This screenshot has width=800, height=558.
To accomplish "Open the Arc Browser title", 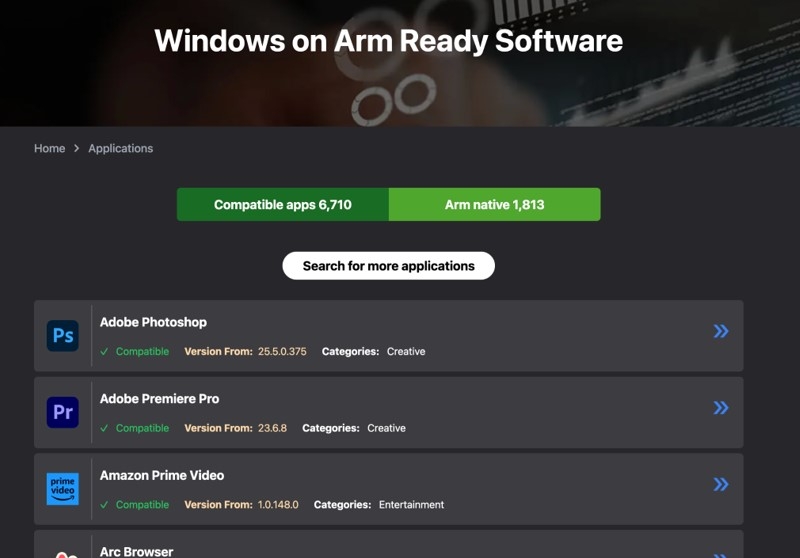I will coord(136,552).
